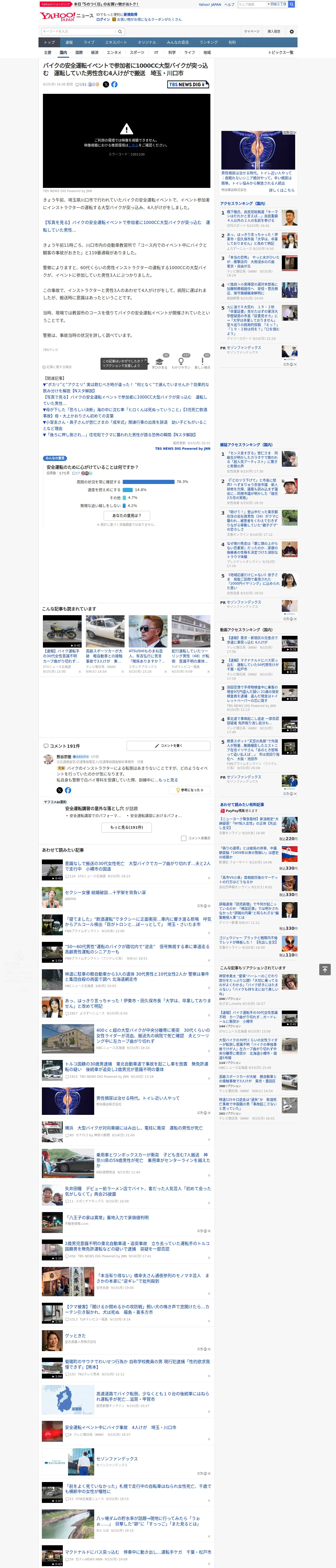The image size is (336, 1568).
Task: Open the ライブ tab in the blue bar
Action: 89,43
